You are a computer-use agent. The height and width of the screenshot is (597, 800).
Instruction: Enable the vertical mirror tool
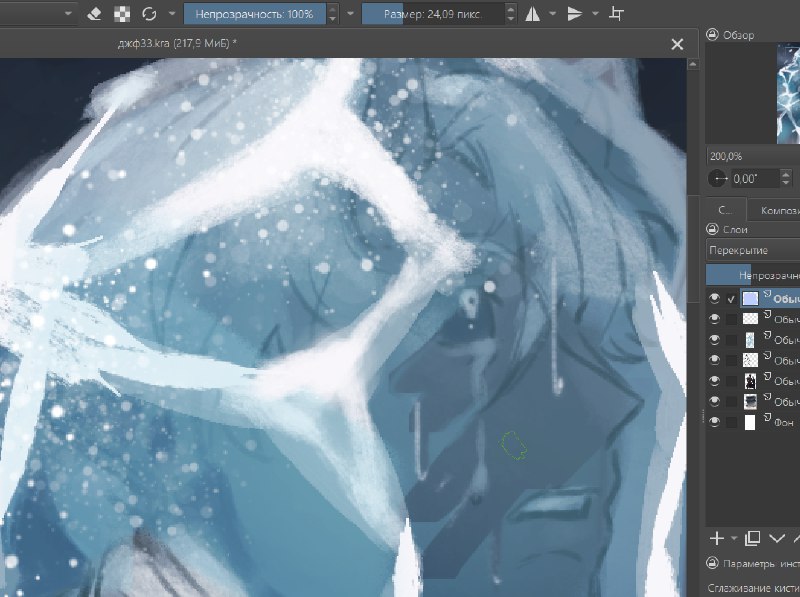[x=574, y=14]
